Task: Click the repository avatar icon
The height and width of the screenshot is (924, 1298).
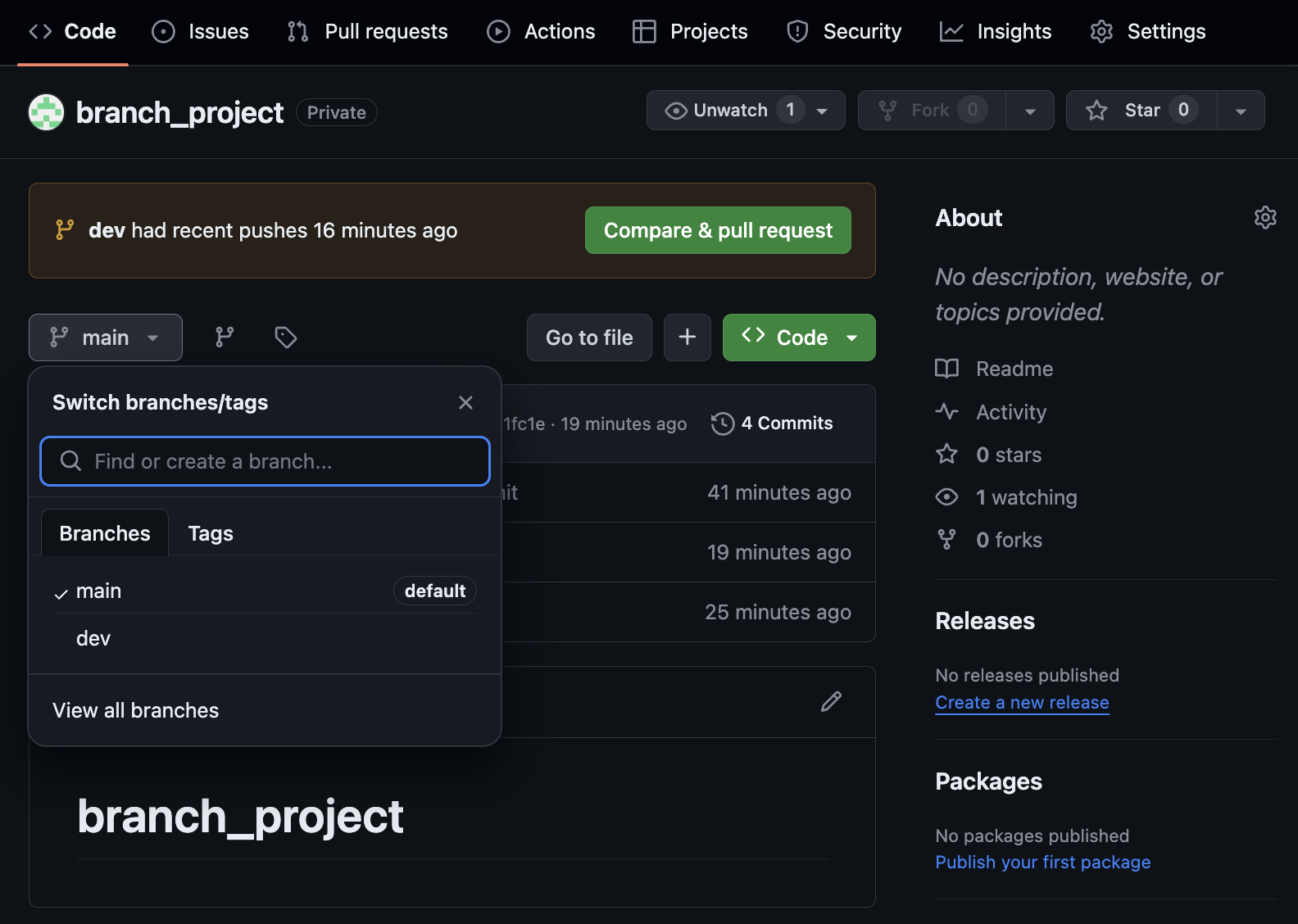Action: [47, 112]
